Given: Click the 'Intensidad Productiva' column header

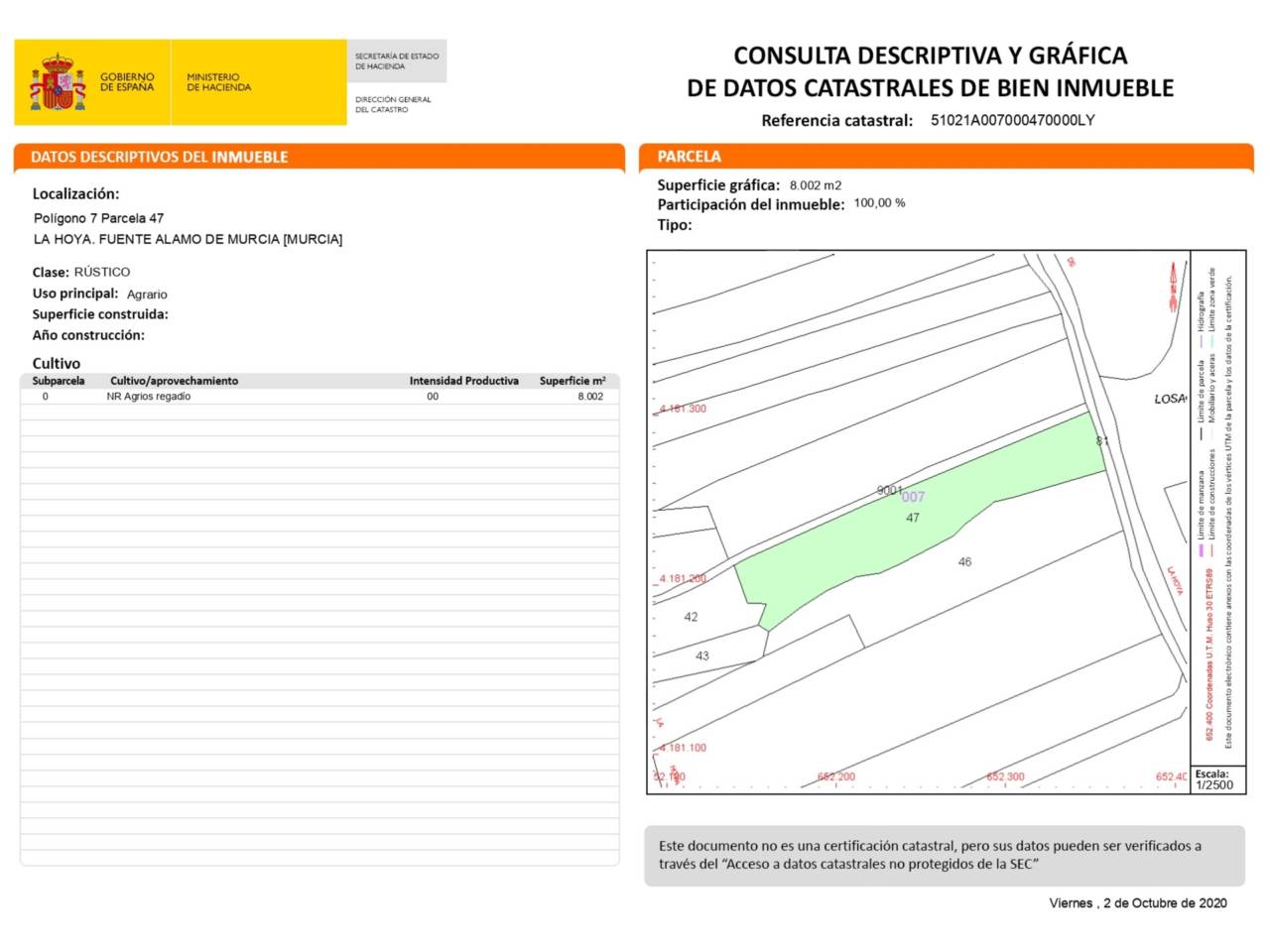Looking at the screenshot, I should pos(464,381).
